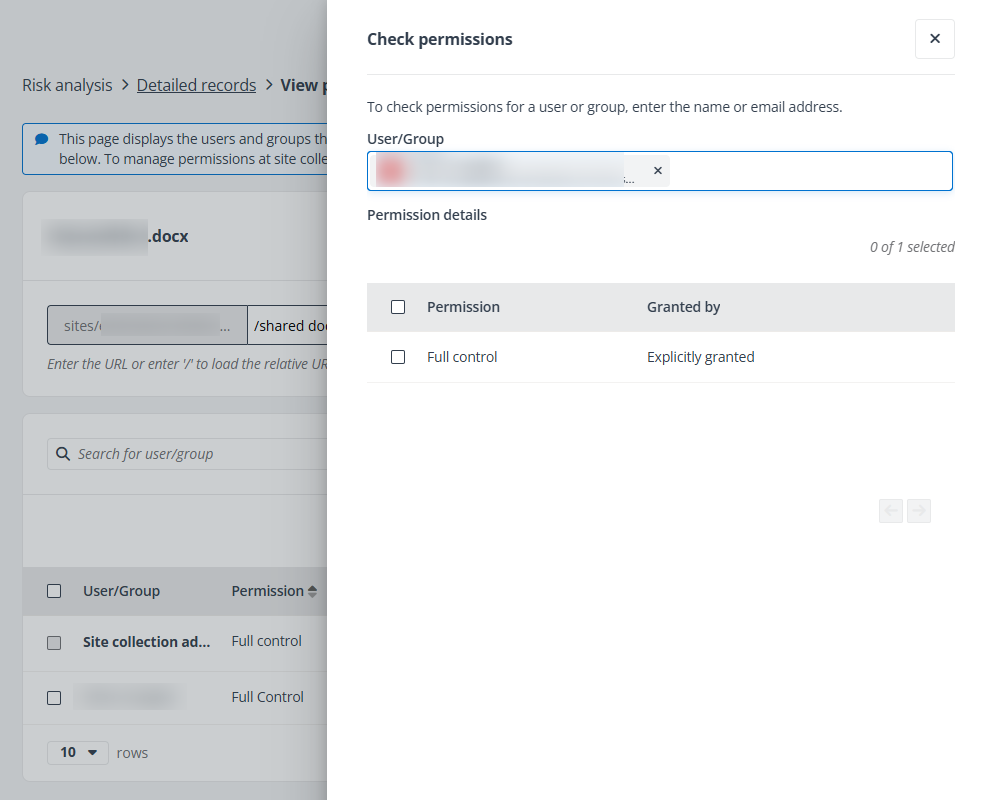Check the header checkbox above the Permission list

[397, 307]
